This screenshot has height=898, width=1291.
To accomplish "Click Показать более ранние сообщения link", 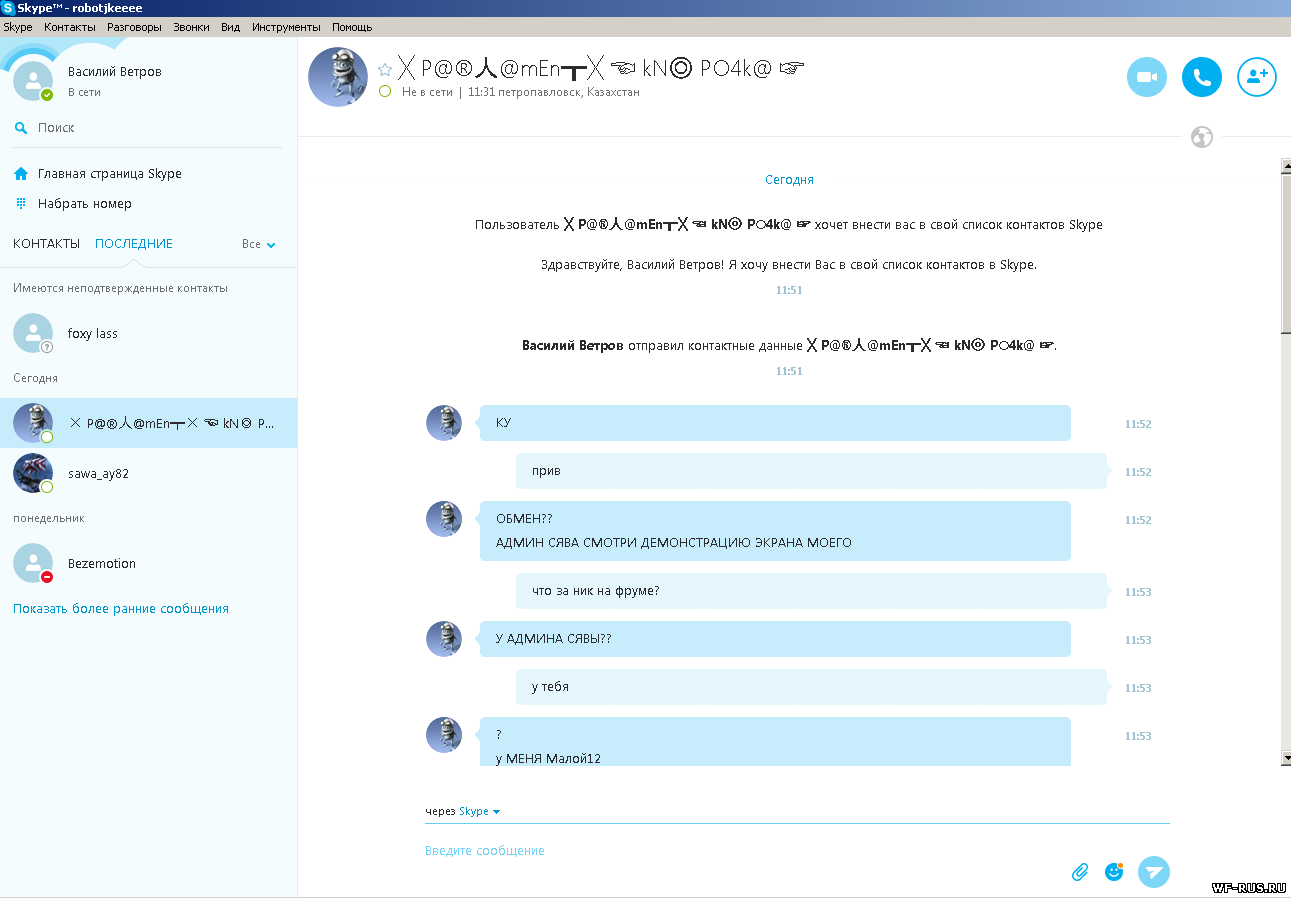I will pyautogui.click(x=121, y=608).
